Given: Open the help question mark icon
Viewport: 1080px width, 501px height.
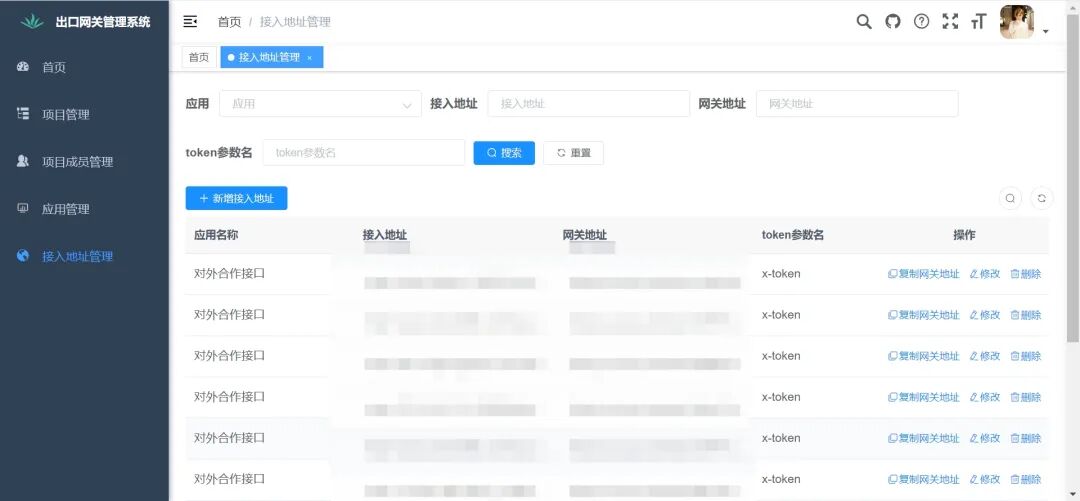Looking at the screenshot, I should point(922,21).
